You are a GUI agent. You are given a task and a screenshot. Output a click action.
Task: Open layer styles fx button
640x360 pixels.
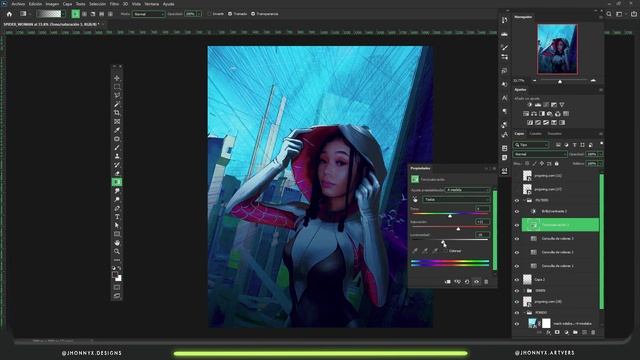point(548,333)
